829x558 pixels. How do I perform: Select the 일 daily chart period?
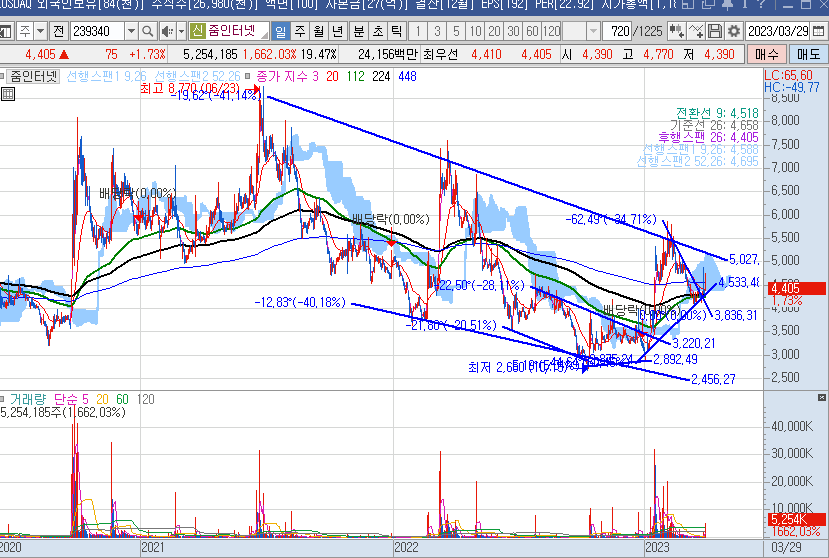click(281, 31)
